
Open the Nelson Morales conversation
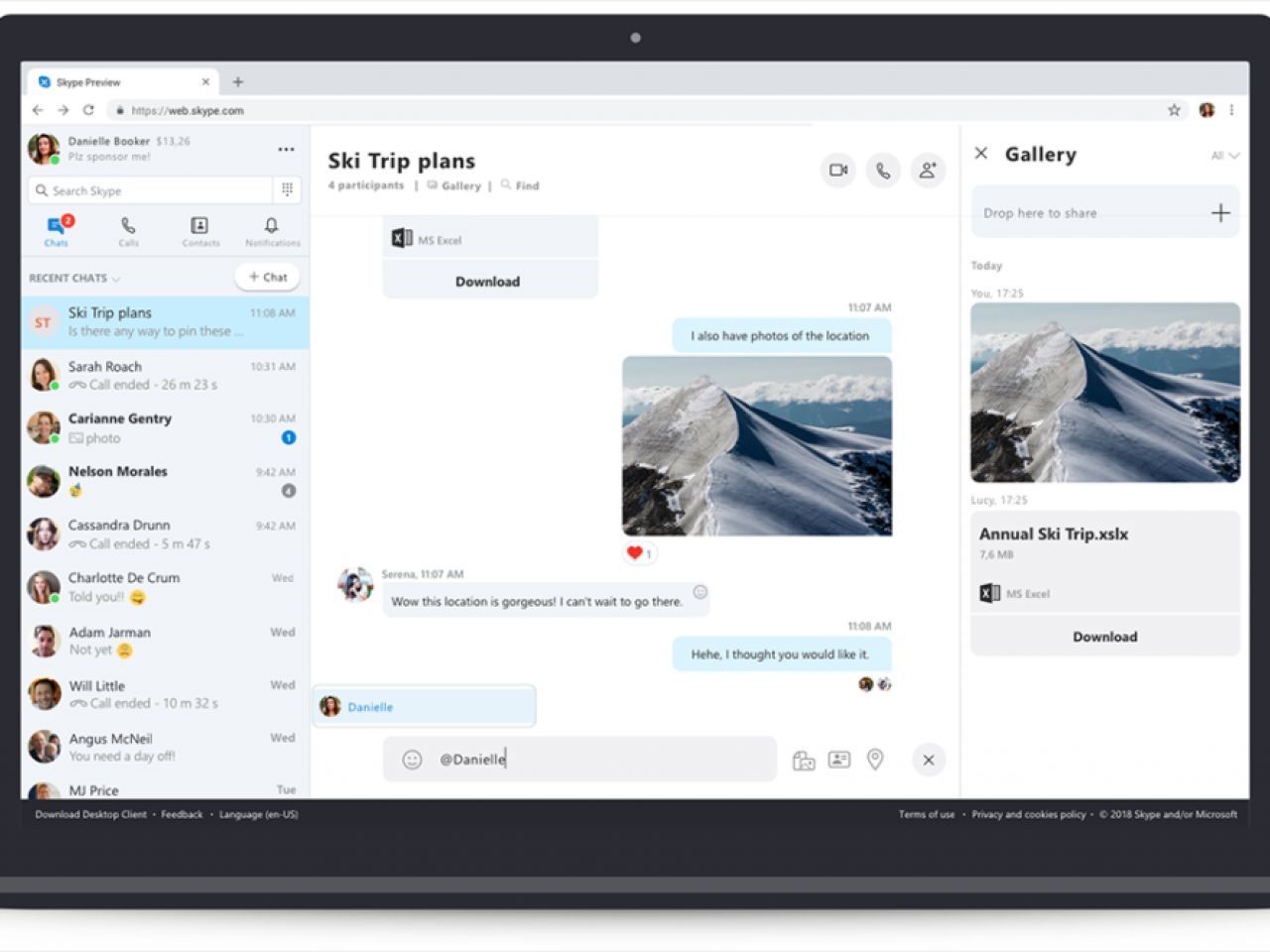[165, 481]
